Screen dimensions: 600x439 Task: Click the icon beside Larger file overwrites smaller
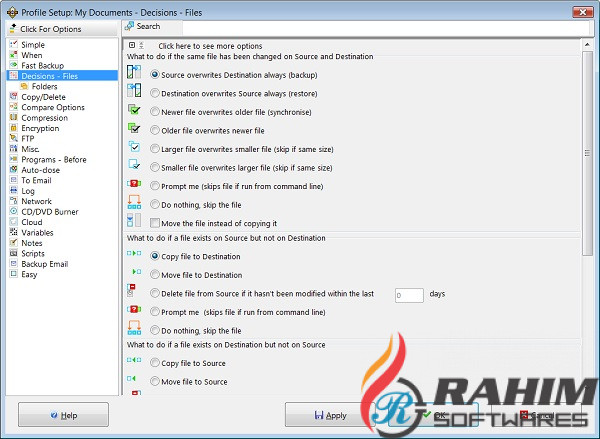pyautogui.click(x=134, y=147)
